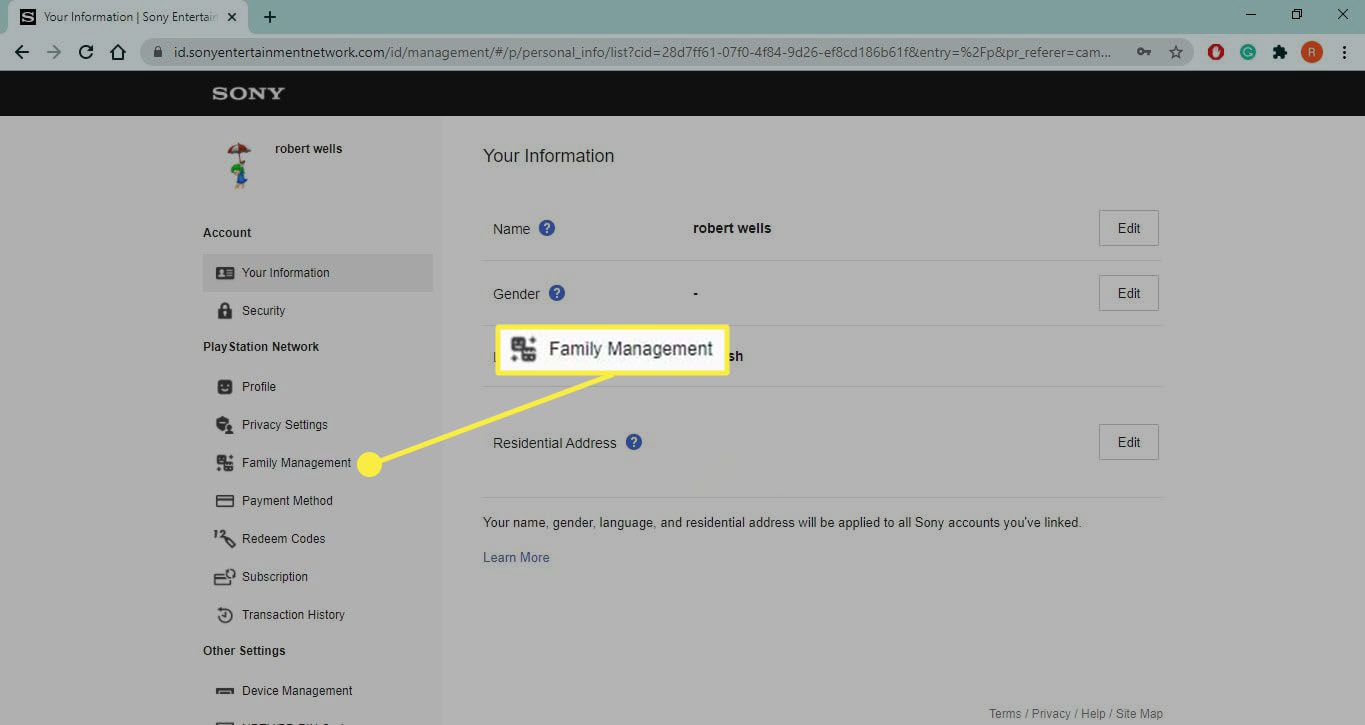Edit the Residential Address

1128,442
